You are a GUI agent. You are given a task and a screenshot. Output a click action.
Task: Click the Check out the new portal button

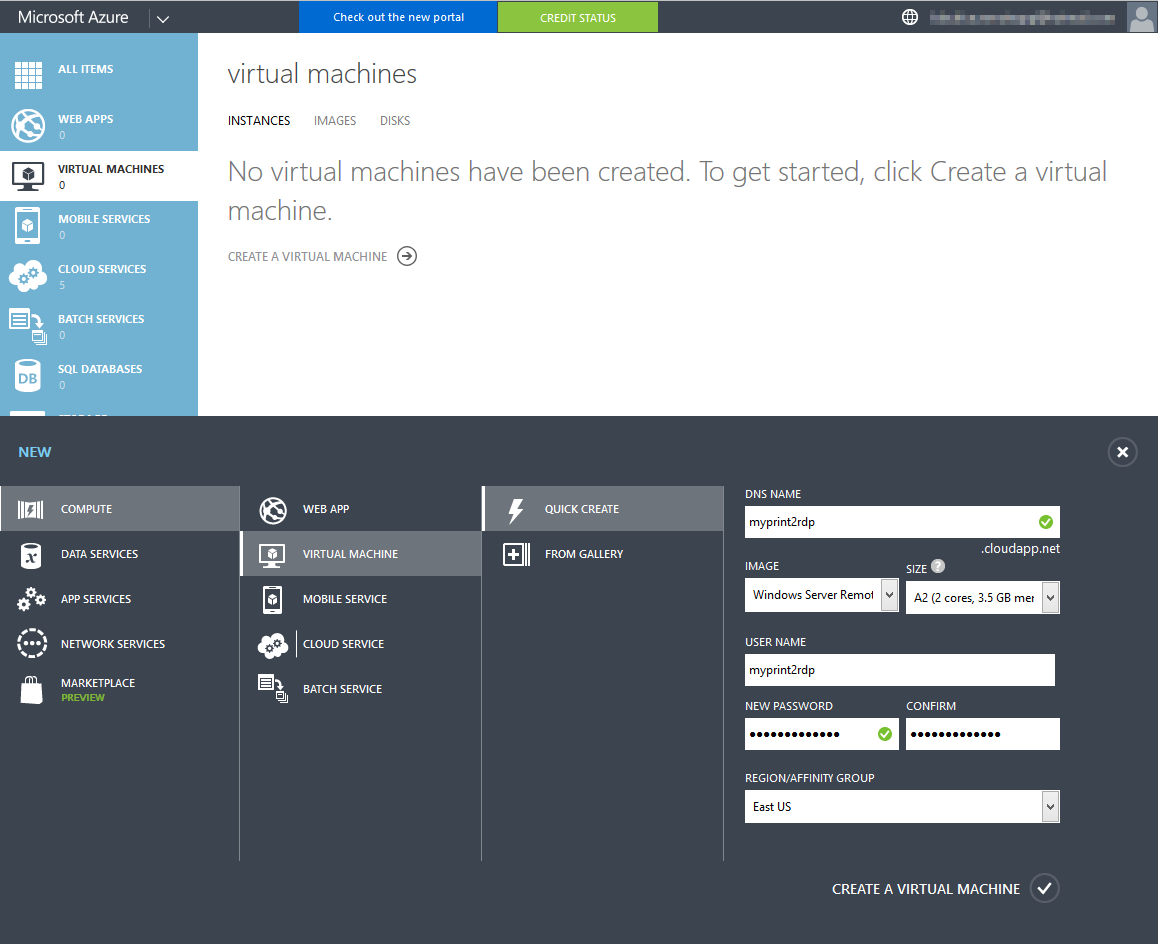coord(398,17)
